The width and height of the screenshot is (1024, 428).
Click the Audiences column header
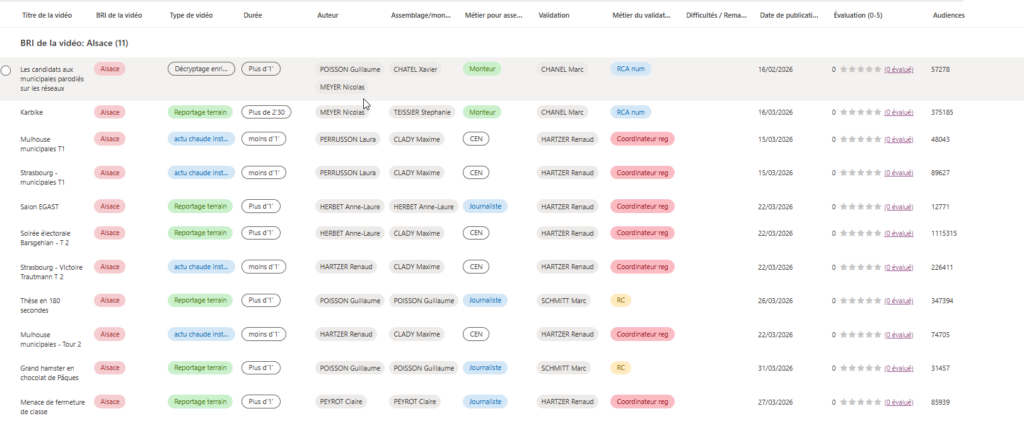(x=948, y=16)
